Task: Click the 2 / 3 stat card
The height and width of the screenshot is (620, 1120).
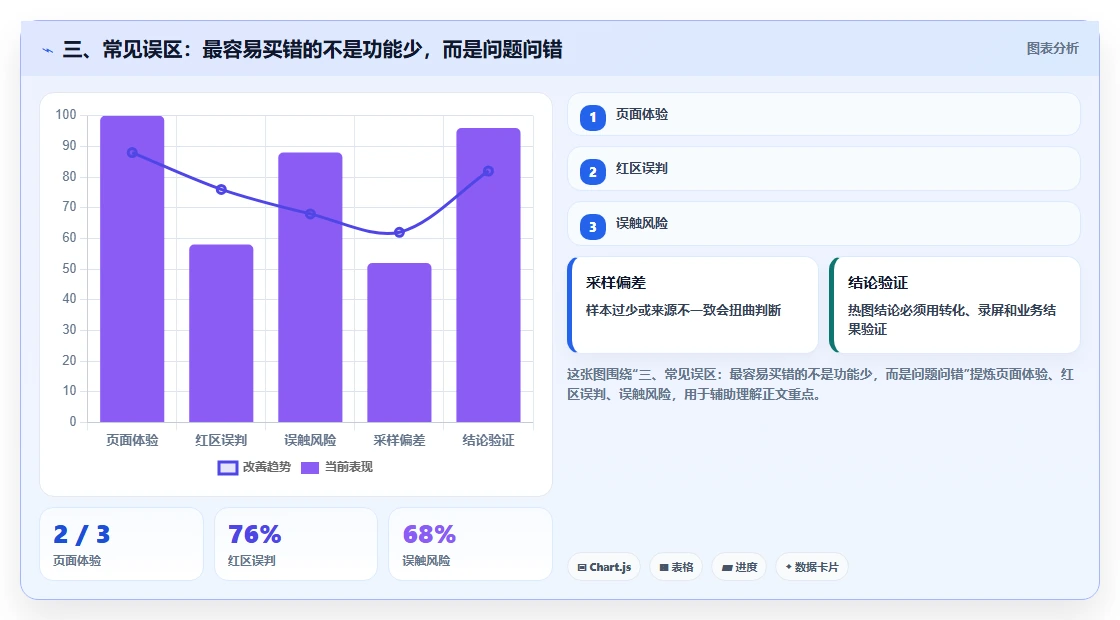Action: point(121,544)
